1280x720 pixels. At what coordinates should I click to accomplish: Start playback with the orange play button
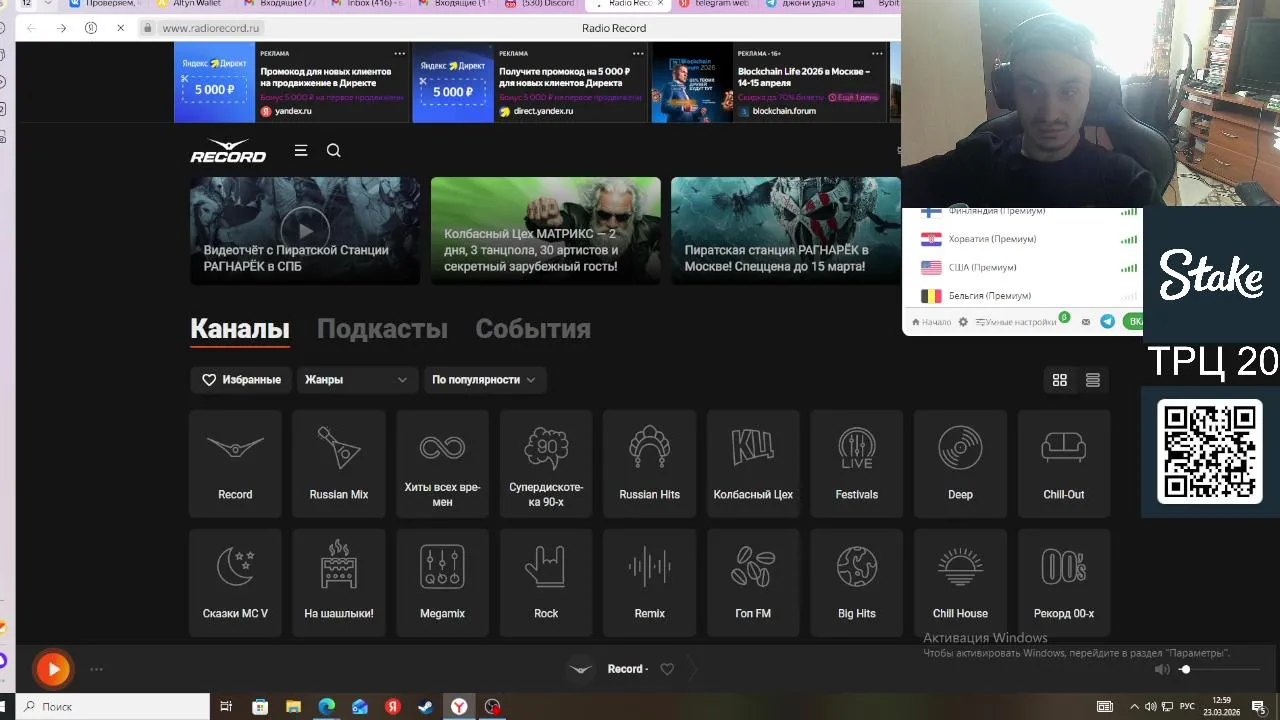(53, 669)
